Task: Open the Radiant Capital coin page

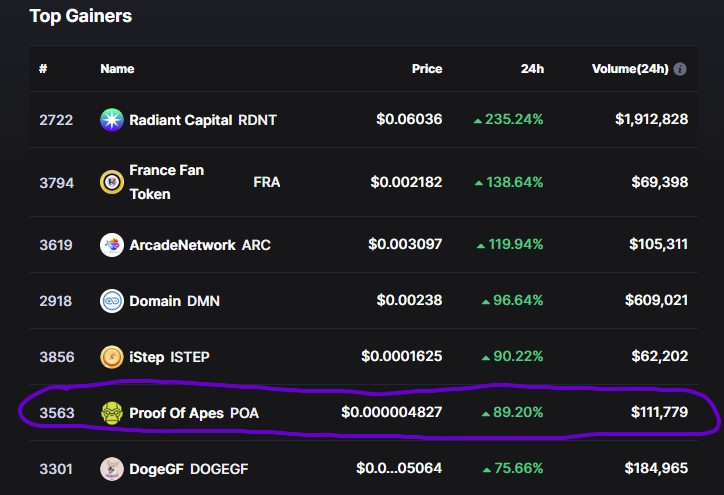Action: tap(181, 120)
